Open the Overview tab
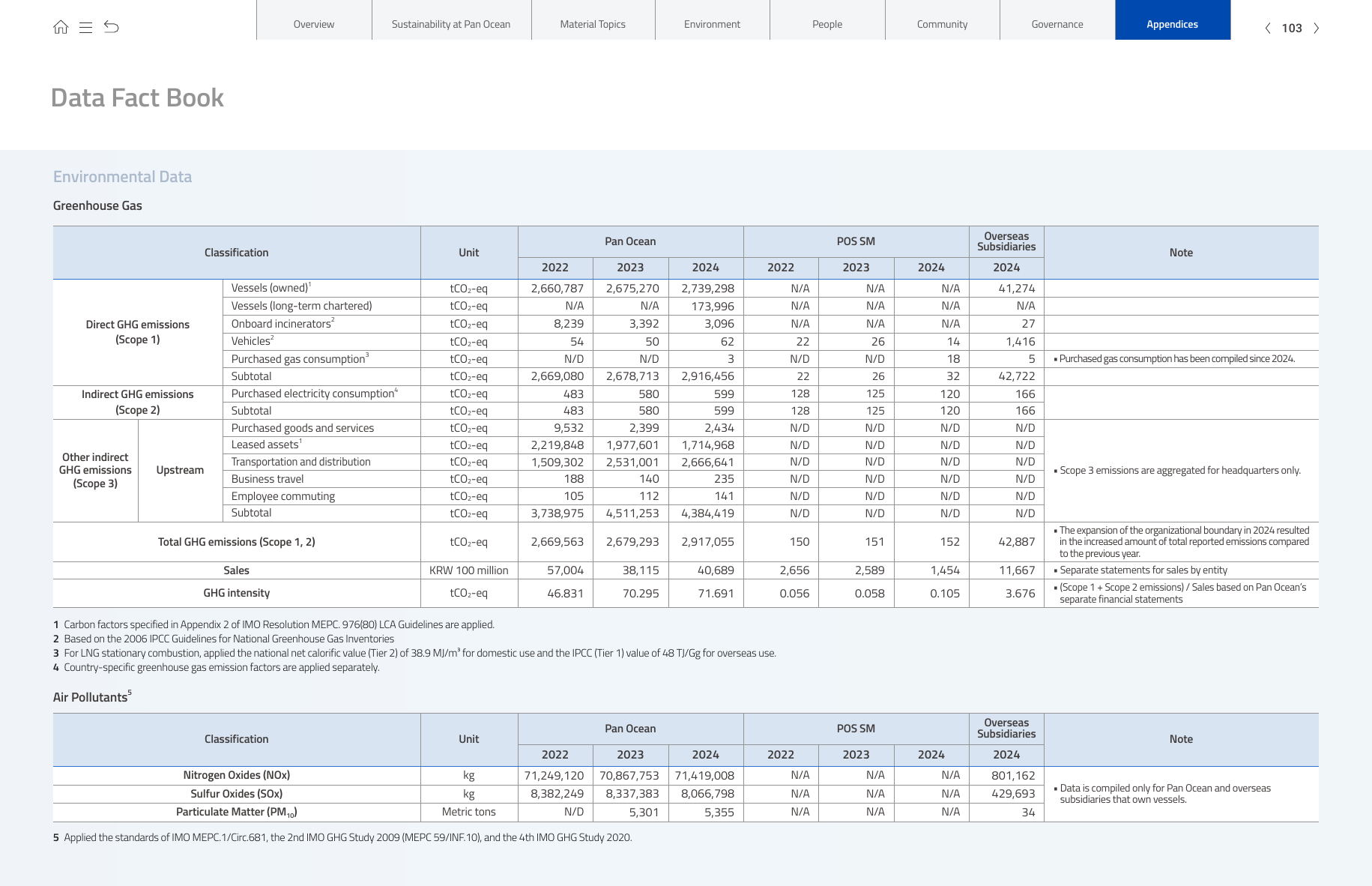 (314, 20)
